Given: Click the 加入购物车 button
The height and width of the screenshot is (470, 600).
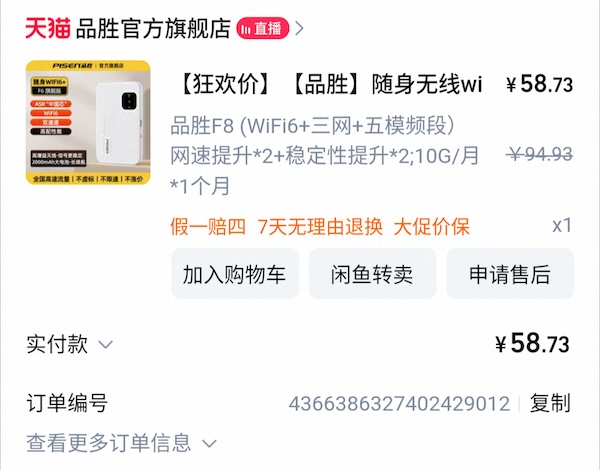Looking at the screenshot, I should [235, 274].
